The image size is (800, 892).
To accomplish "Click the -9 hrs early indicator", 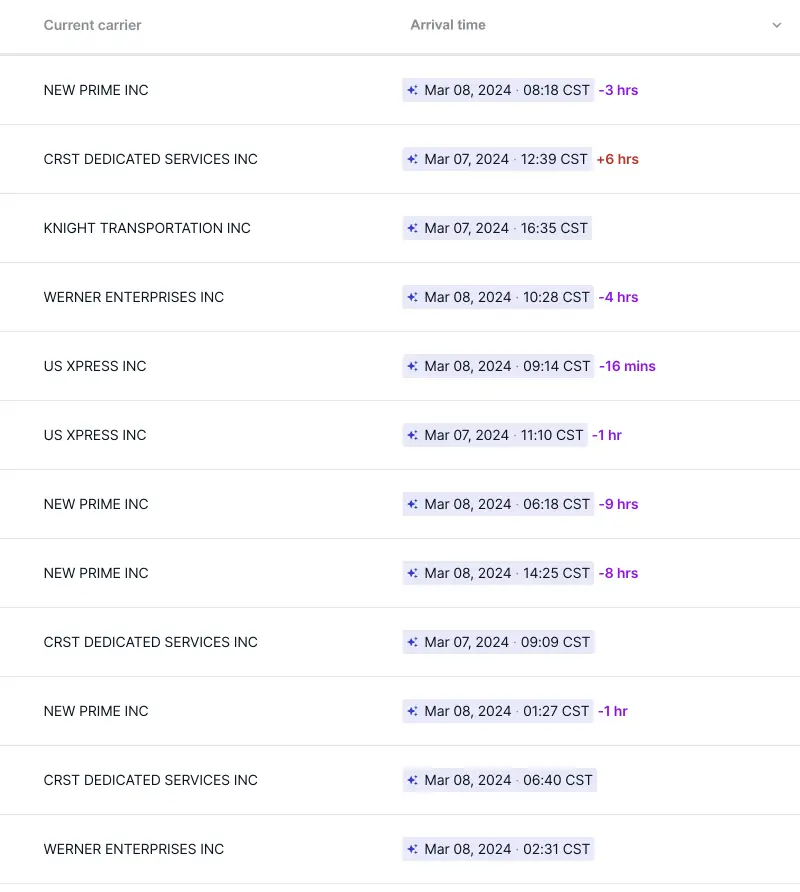I will coord(618,504).
